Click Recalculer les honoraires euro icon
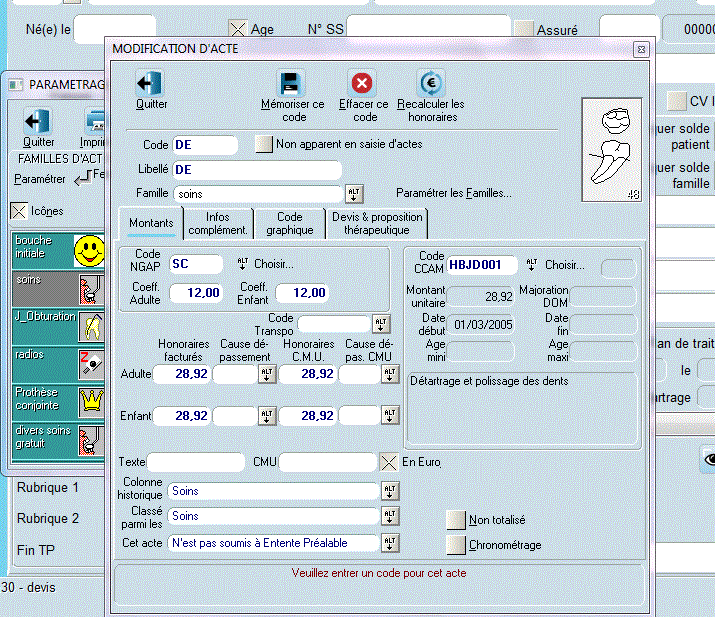Viewport: 715px width, 617px height. pos(430,84)
